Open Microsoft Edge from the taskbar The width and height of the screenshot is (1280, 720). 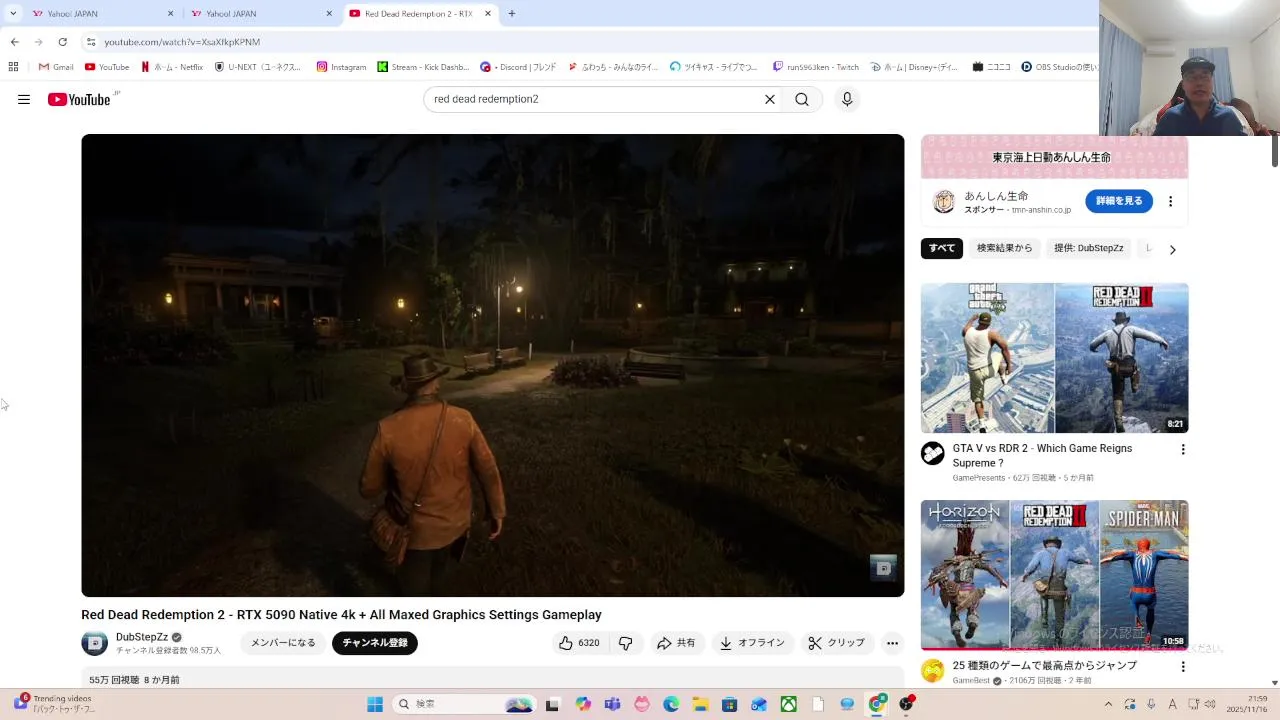coord(671,704)
